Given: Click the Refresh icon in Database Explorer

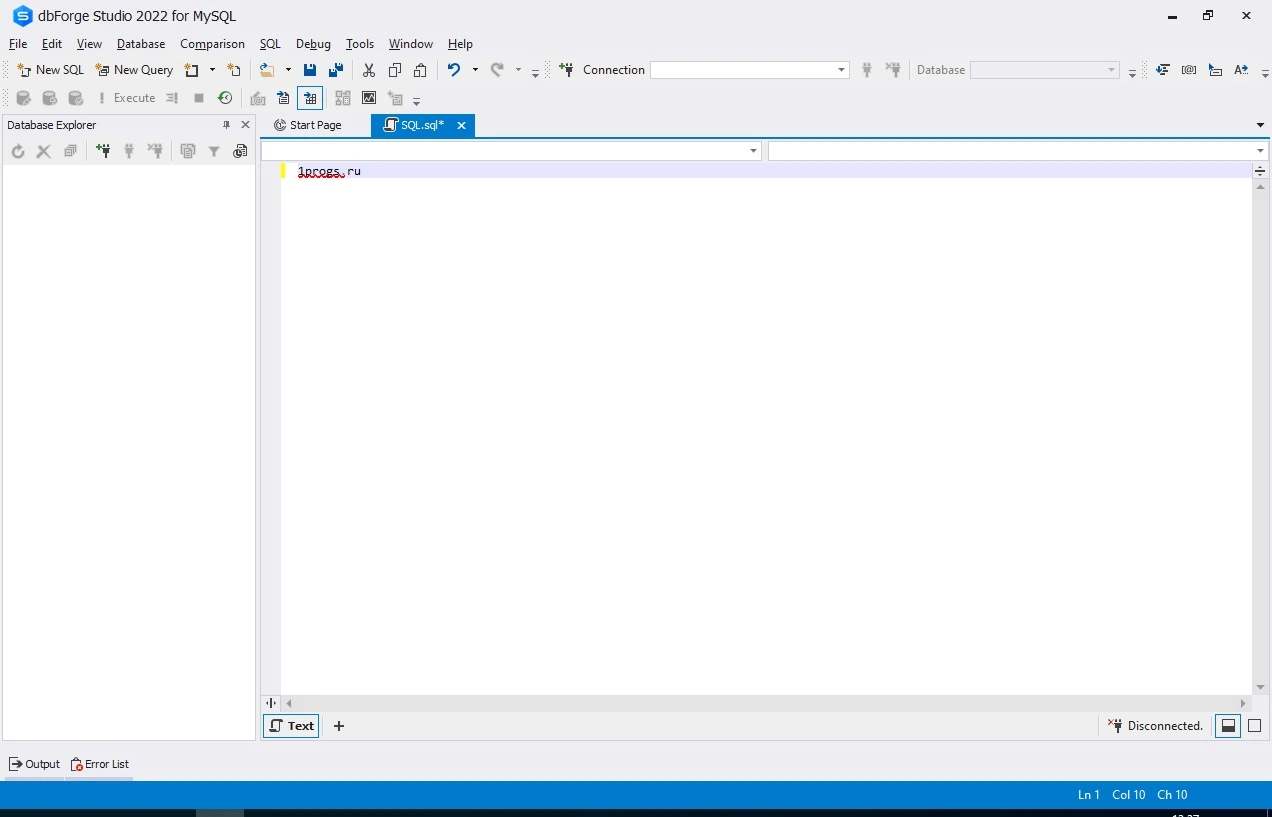Looking at the screenshot, I should pos(18,151).
